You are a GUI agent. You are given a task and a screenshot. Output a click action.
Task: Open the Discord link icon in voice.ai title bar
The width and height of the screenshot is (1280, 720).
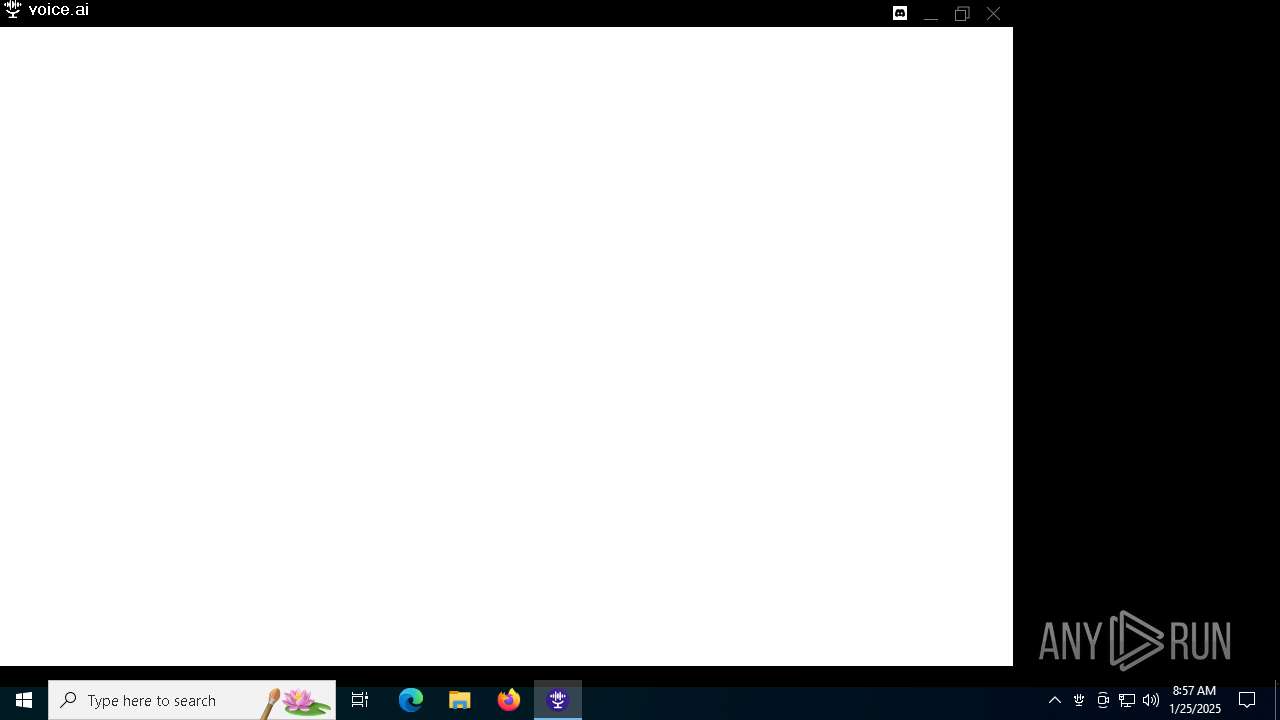click(900, 13)
